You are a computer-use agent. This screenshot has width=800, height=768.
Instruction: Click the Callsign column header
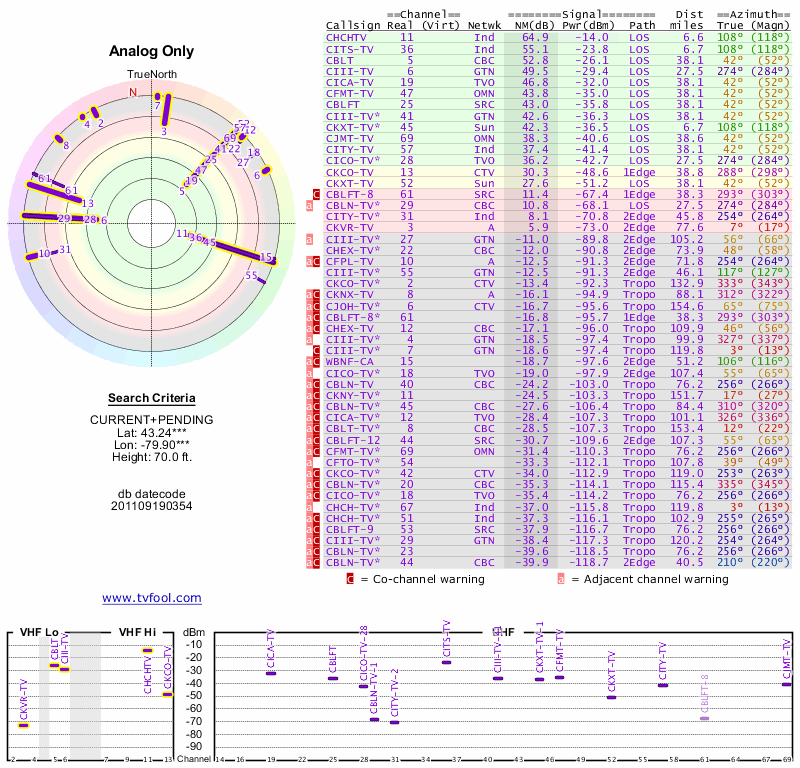351,24
